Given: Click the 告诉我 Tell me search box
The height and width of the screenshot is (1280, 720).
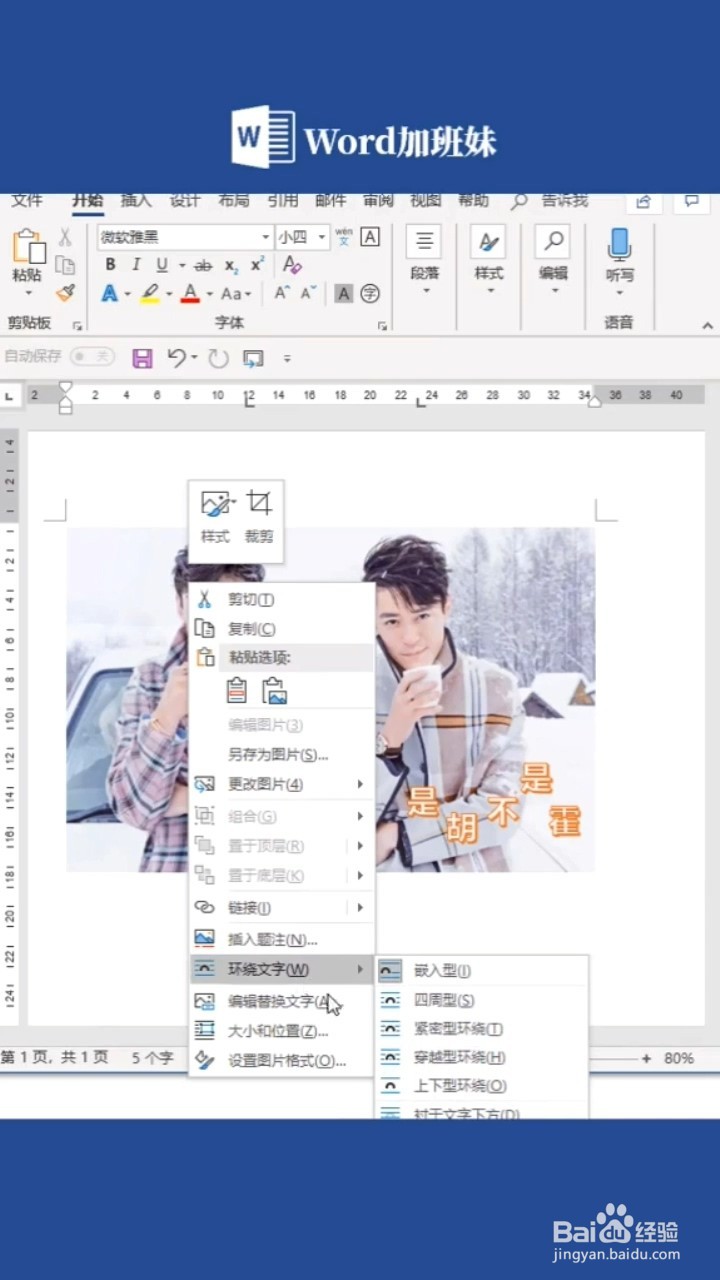Looking at the screenshot, I should point(550,201).
